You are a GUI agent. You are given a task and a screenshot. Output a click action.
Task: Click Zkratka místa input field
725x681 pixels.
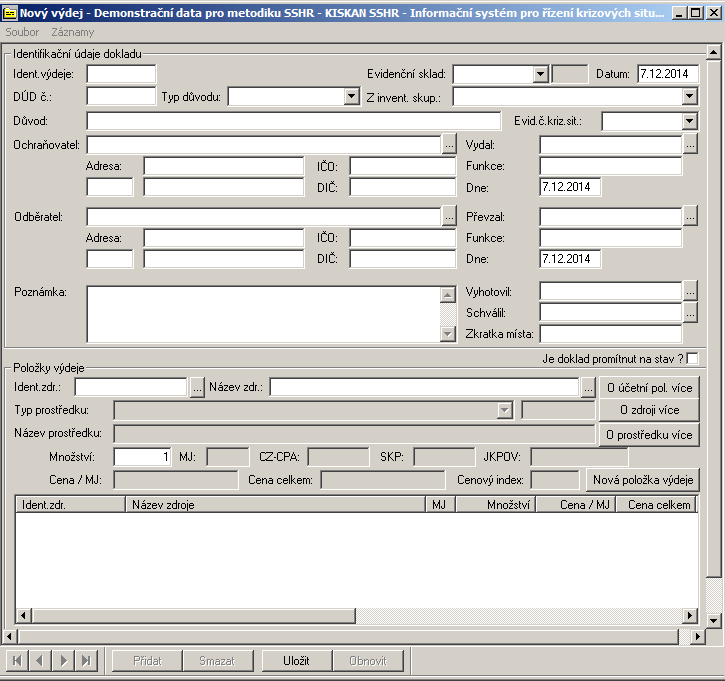click(x=611, y=333)
